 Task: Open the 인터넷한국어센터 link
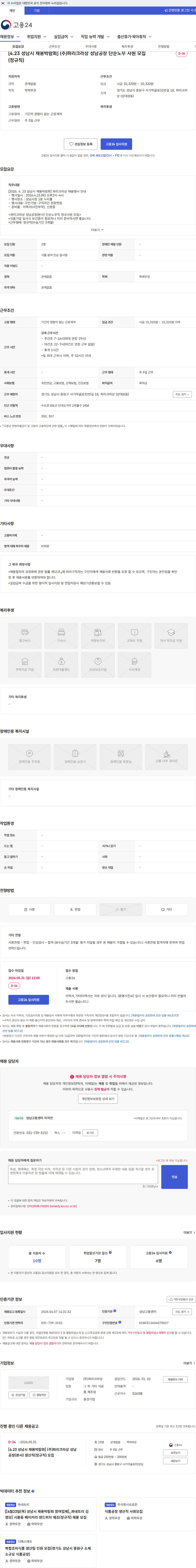pyautogui.click(x=52, y=1206)
